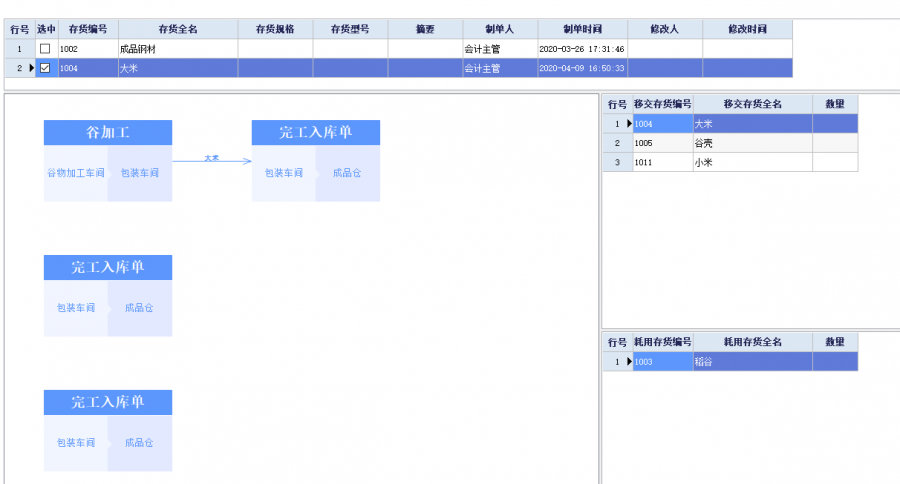Viewport: 900px width, 484px height.
Task: Click the 选中 column header
Action: tap(46, 29)
